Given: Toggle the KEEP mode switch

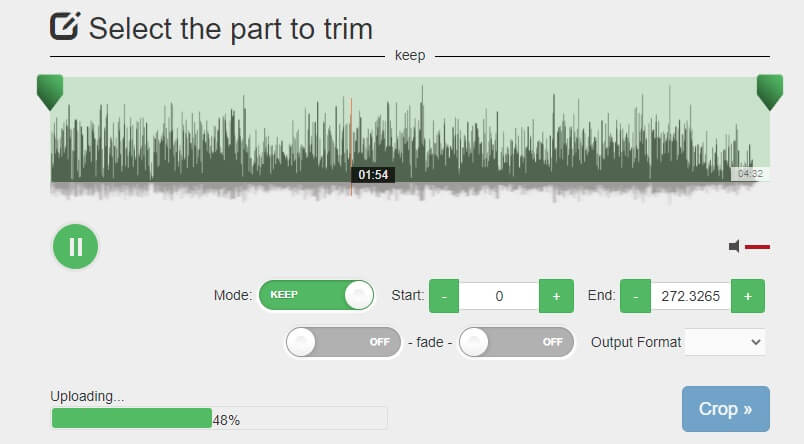Looking at the screenshot, I should coord(316,295).
